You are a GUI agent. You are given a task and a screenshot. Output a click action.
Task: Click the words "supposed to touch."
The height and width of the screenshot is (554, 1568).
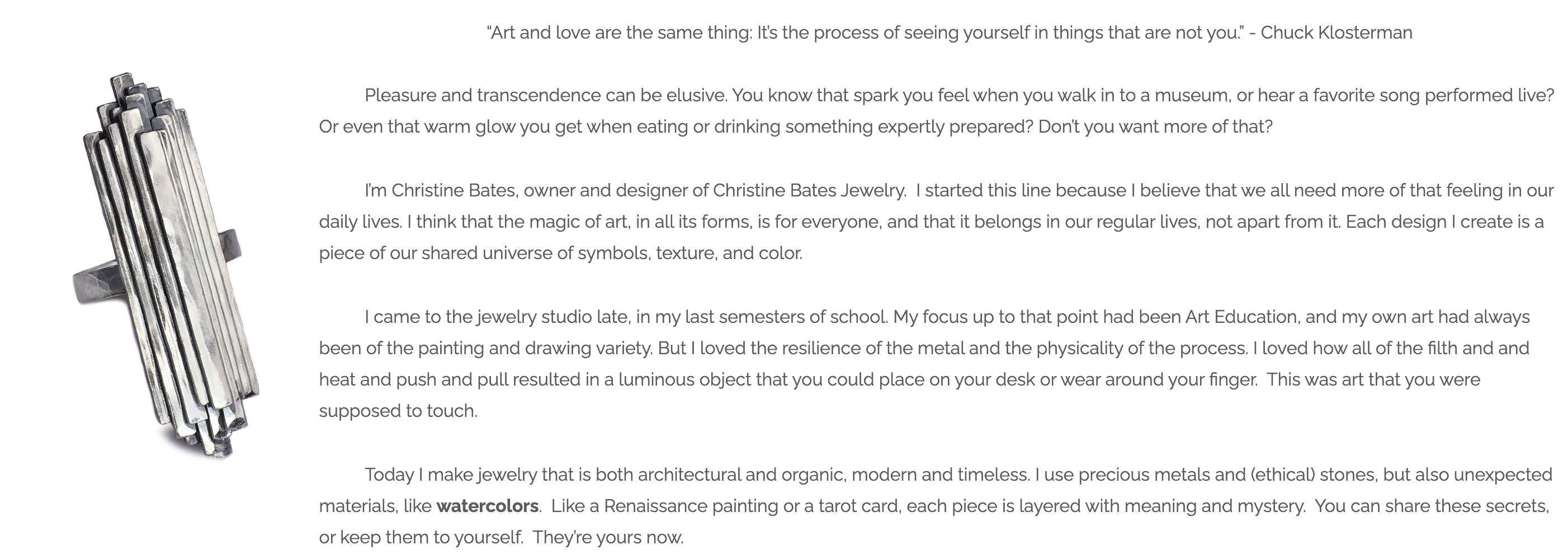pyautogui.click(x=398, y=411)
